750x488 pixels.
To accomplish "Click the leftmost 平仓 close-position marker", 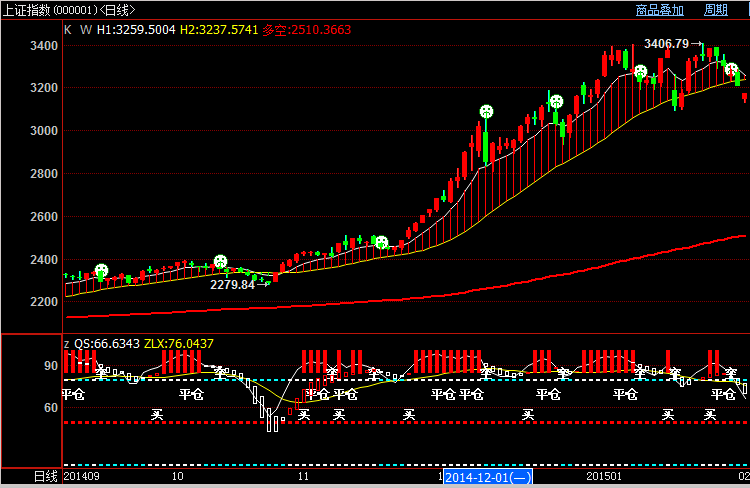I will pos(73,394).
